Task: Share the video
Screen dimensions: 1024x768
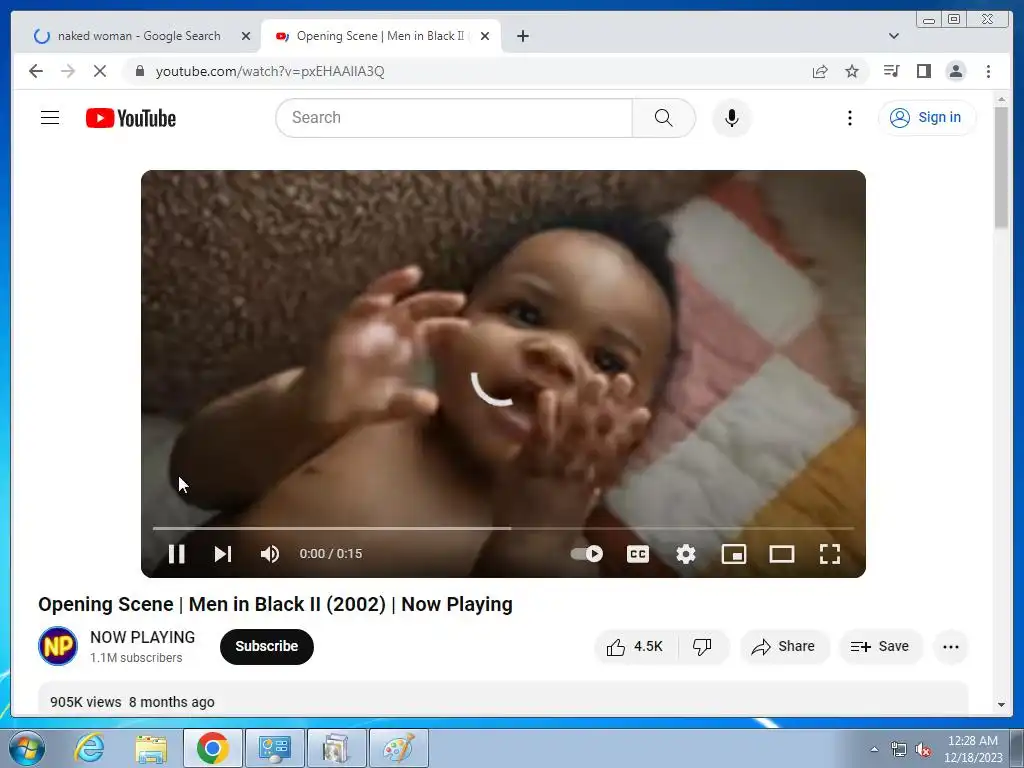Action: (x=784, y=647)
